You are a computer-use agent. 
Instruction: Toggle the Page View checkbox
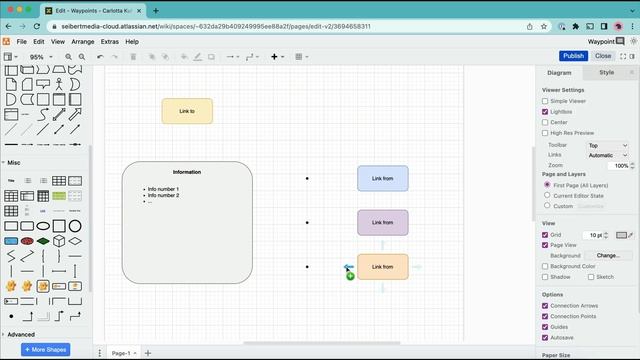545,245
